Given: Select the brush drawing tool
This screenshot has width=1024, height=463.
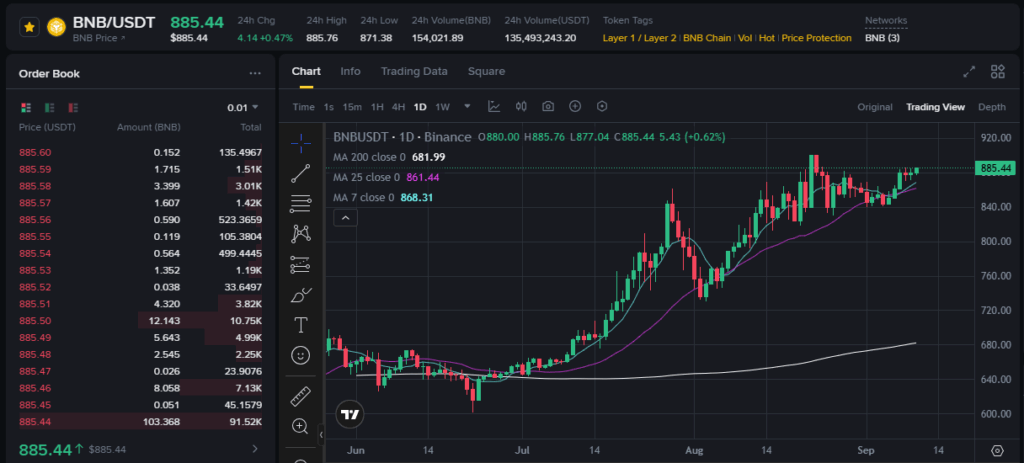Looking at the screenshot, I should tap(300, 295).
